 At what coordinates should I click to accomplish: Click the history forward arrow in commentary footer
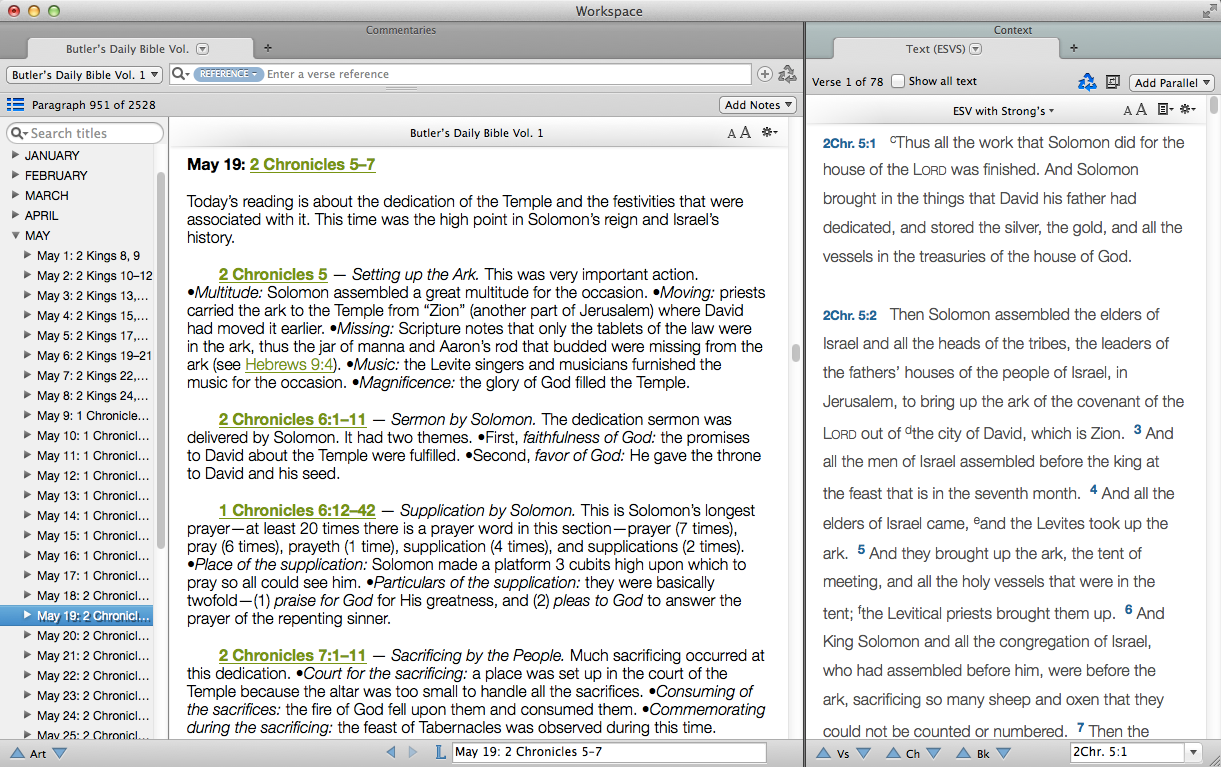coord(413,752)
